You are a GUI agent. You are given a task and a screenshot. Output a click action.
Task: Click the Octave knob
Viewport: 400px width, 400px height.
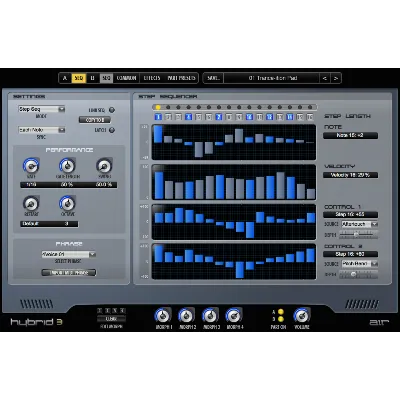pos(67,203)
